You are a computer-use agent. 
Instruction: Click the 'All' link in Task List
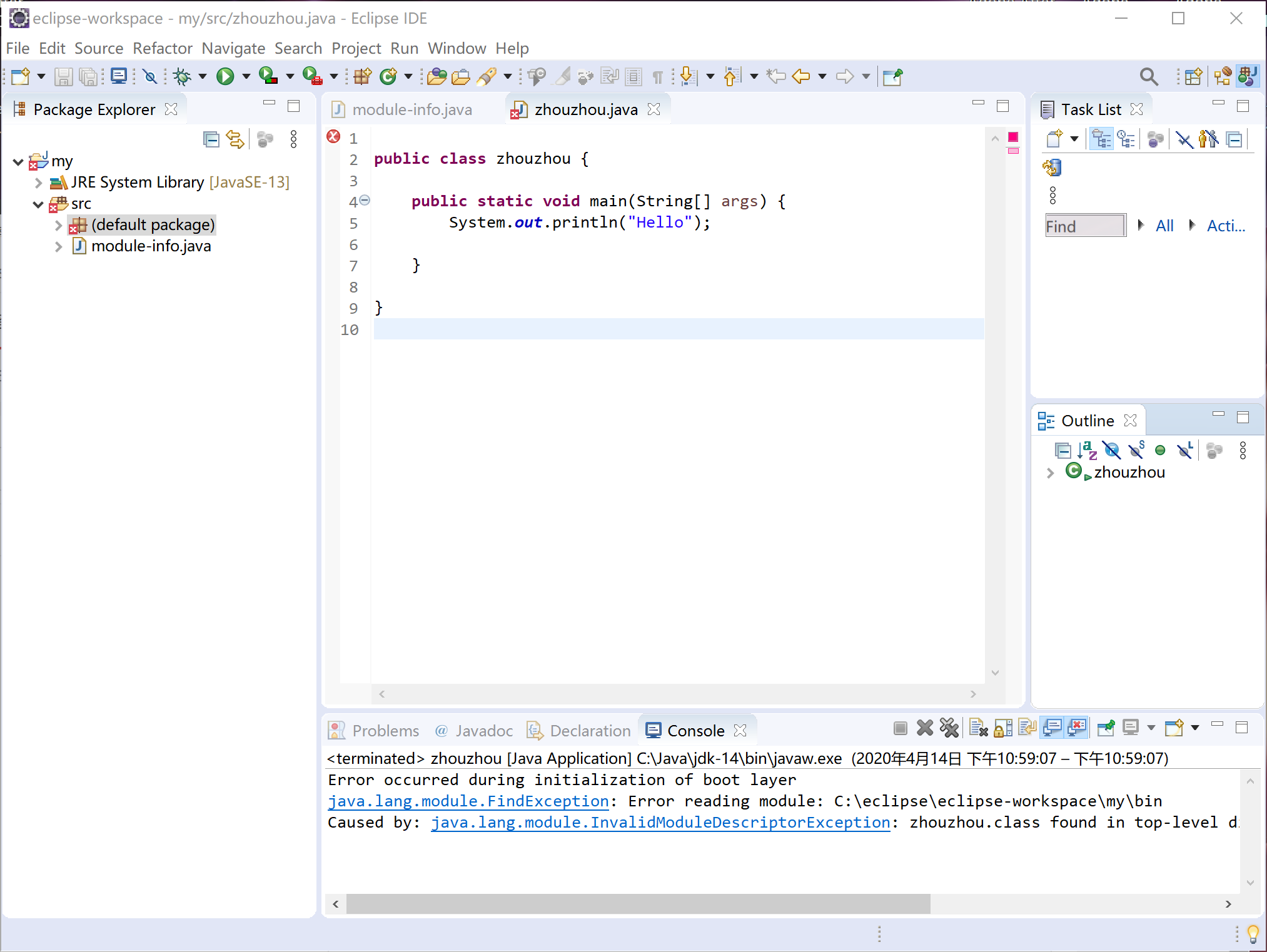pos(1164,226)
